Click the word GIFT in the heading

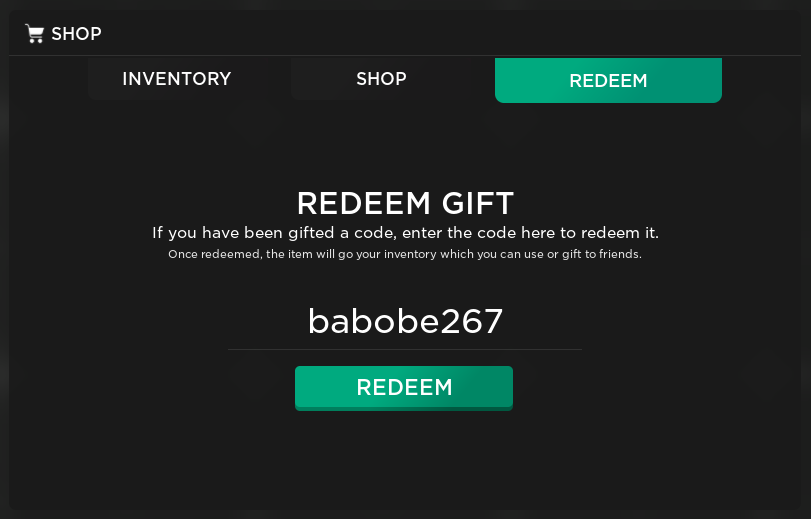pos(477,203)
